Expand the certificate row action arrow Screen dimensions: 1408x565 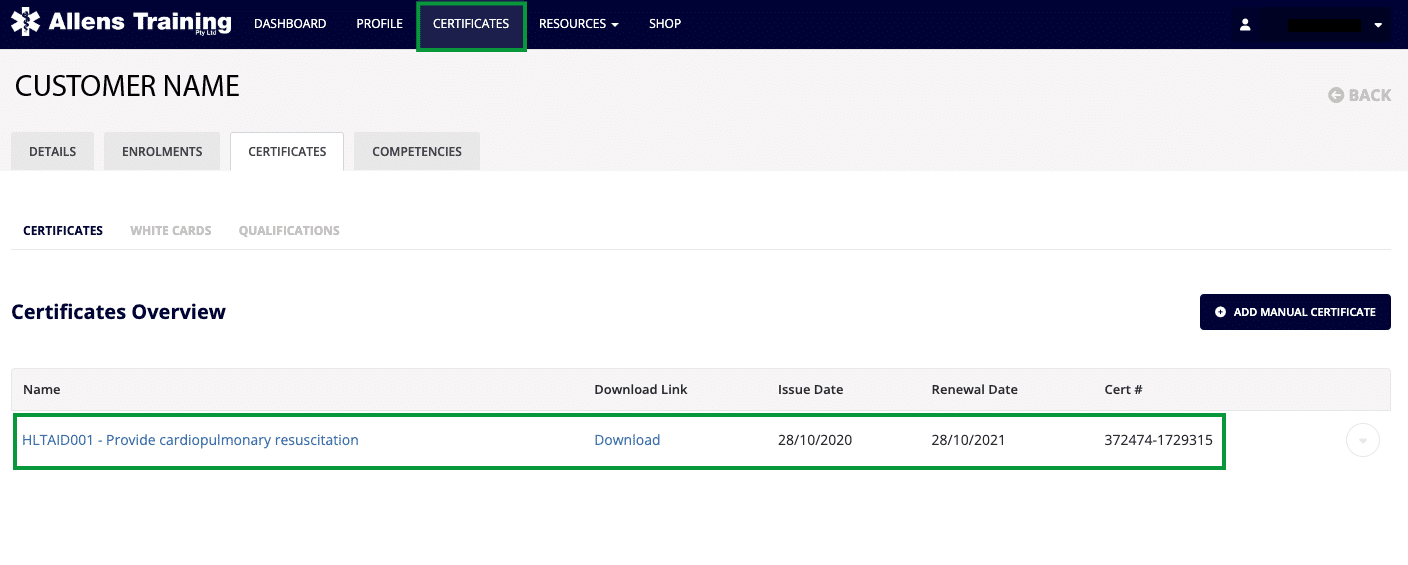coord(1362,441)
